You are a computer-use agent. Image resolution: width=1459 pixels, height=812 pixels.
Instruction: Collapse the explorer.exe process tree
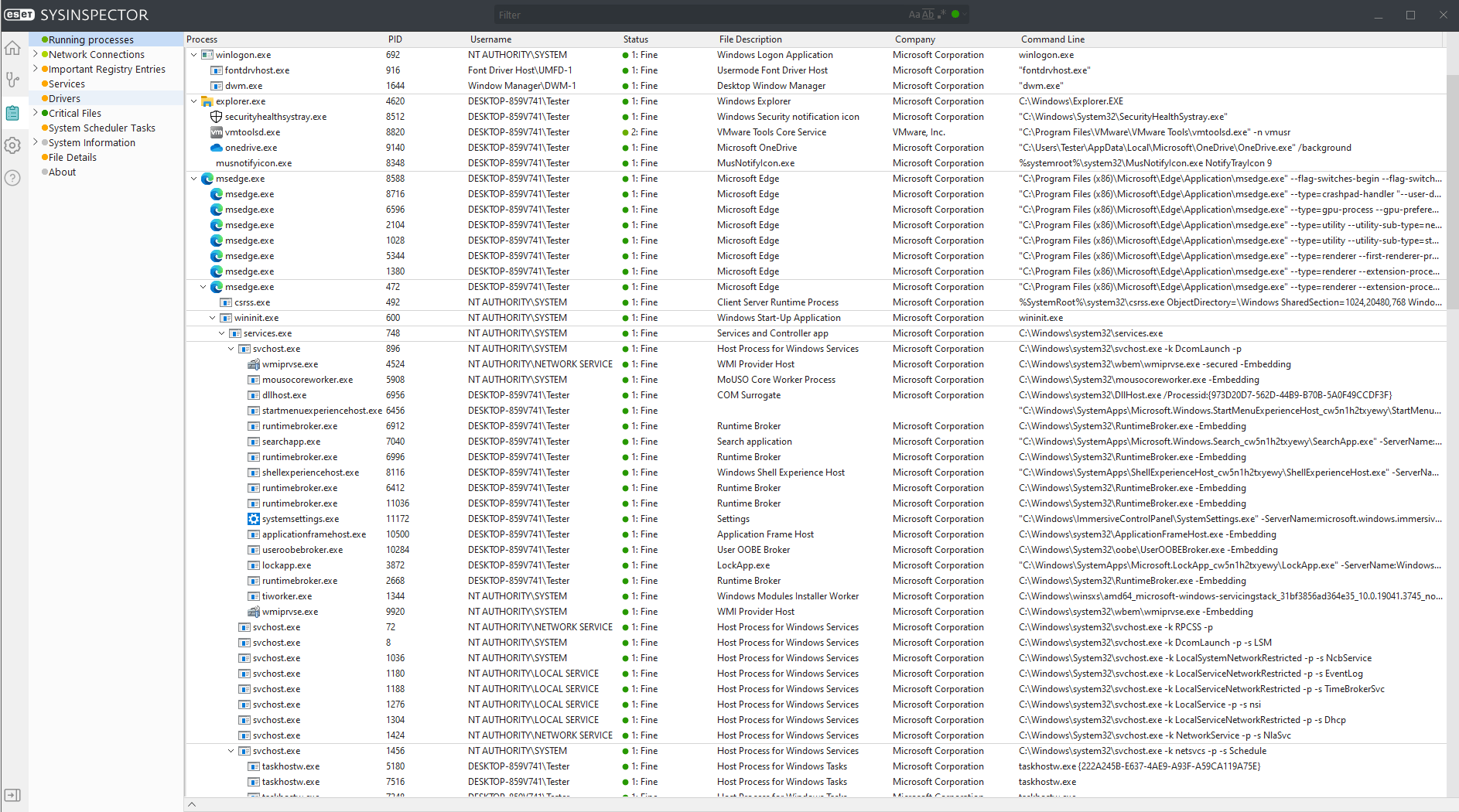click(193, 101)
